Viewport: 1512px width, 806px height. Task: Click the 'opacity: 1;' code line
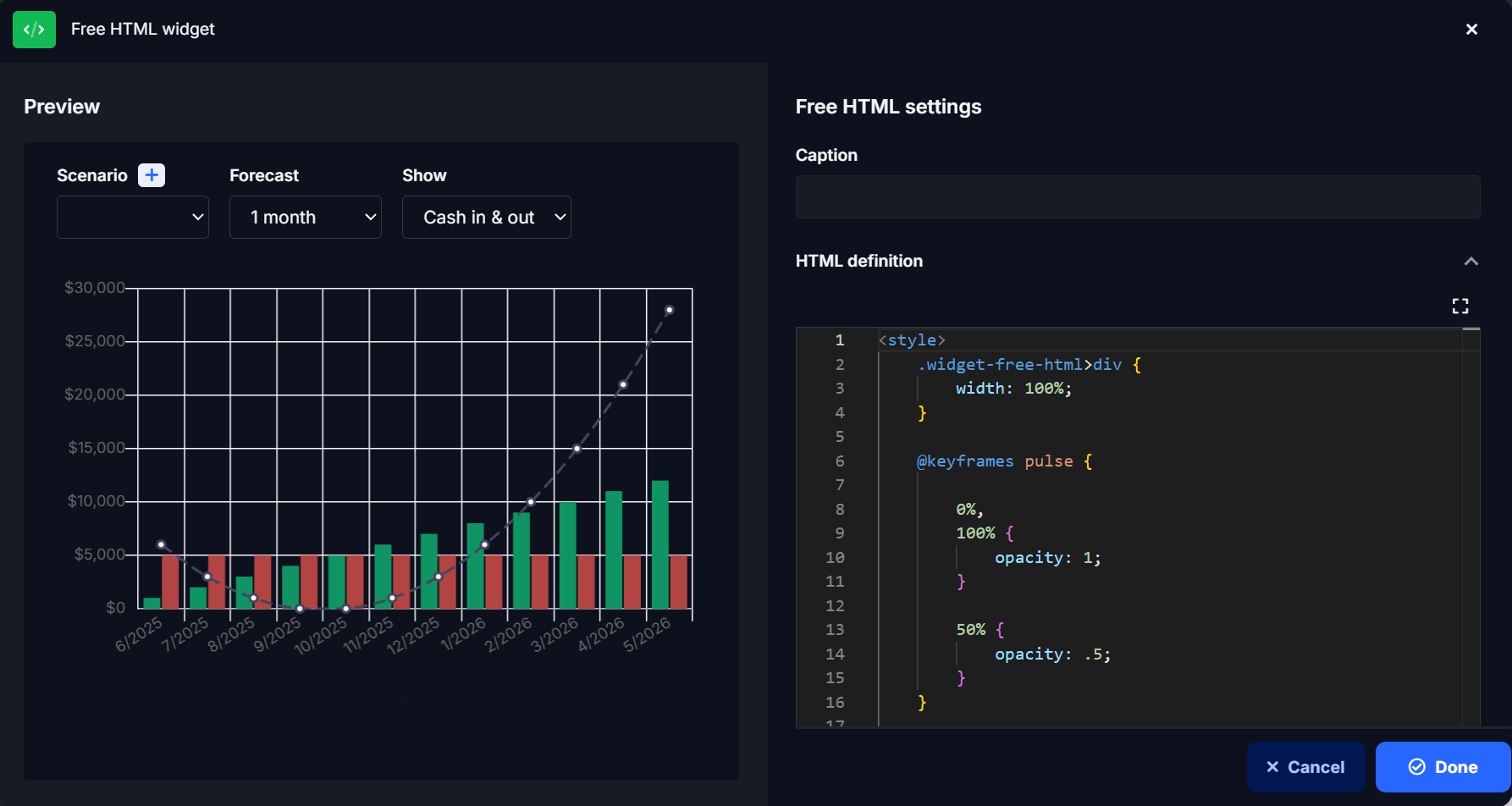[x=1048, y=558]
